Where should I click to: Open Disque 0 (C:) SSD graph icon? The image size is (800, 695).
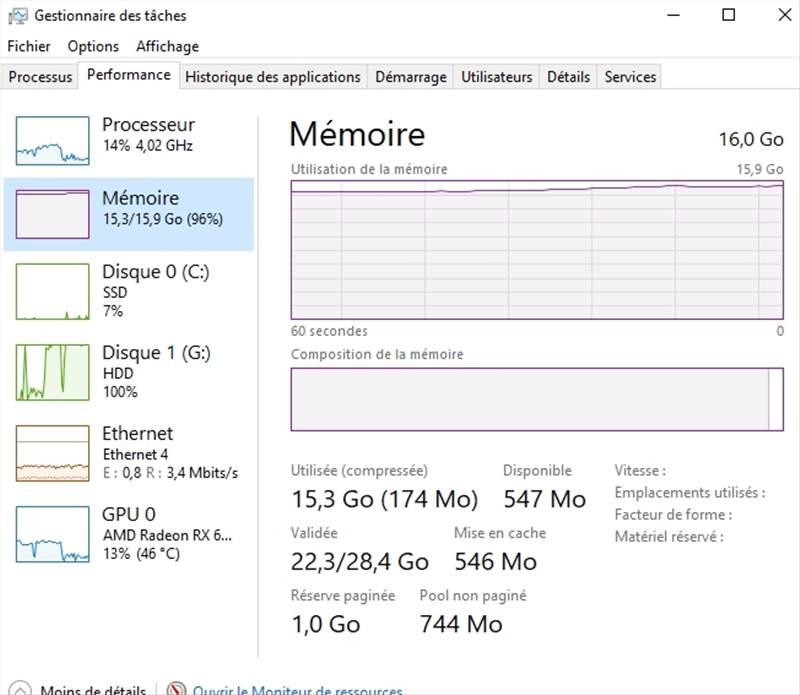52,291
